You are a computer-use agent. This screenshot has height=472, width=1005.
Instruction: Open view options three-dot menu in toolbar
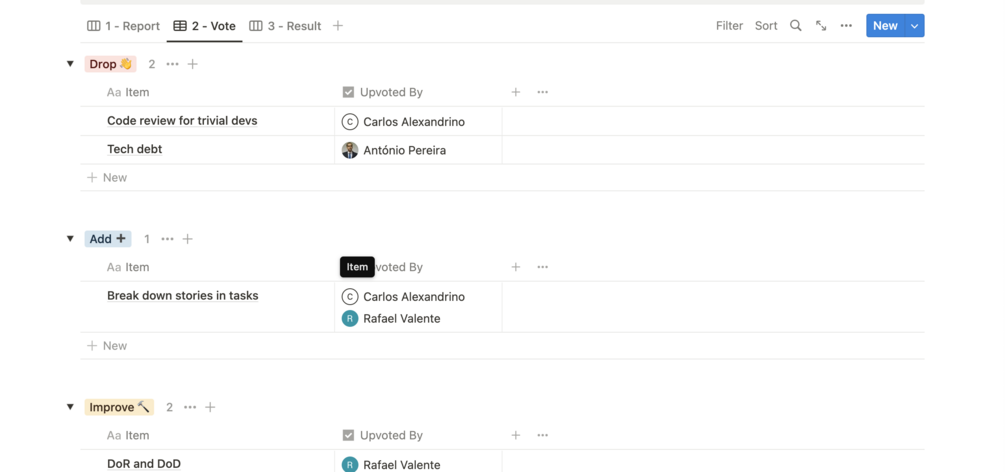pos(846,26)
